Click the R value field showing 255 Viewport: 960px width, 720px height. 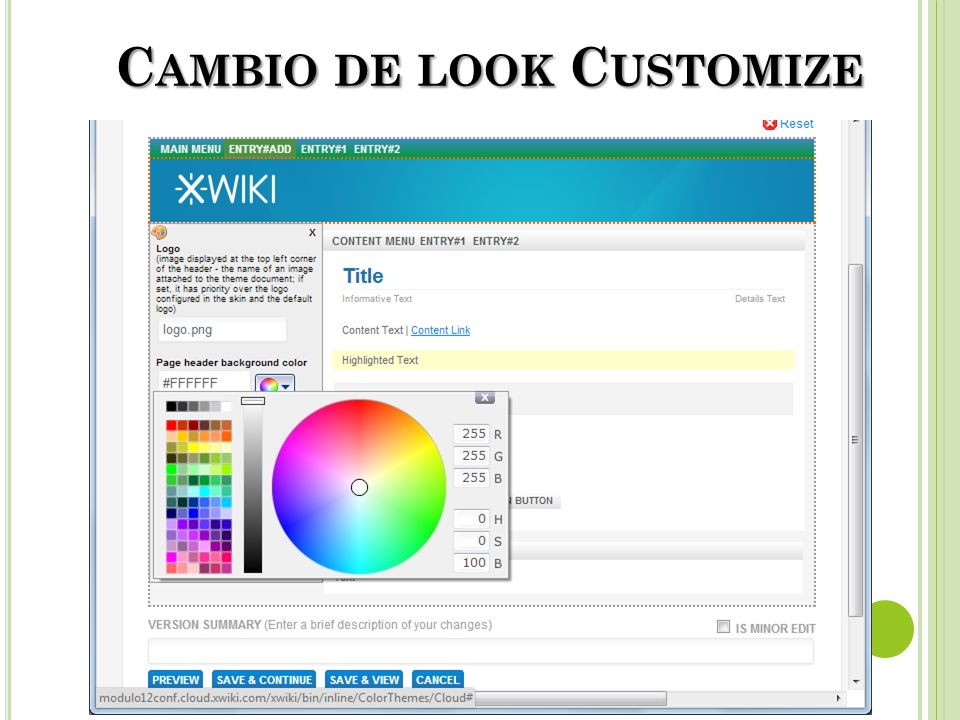point(471,433)
